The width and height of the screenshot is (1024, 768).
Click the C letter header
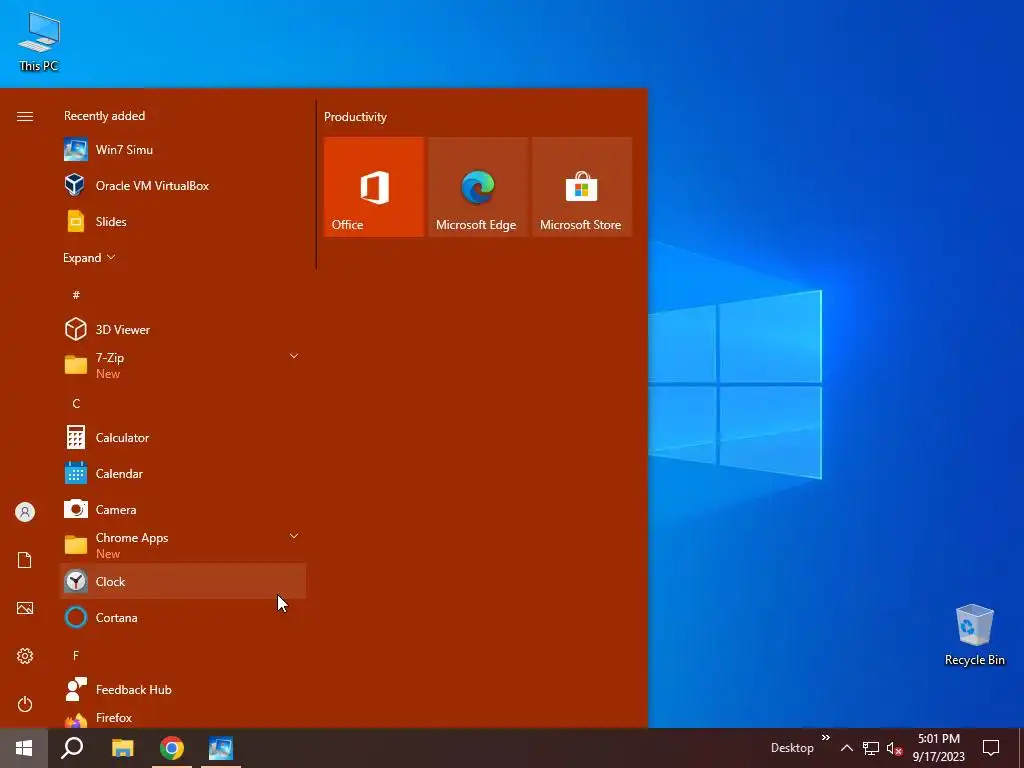coord(76,404)
